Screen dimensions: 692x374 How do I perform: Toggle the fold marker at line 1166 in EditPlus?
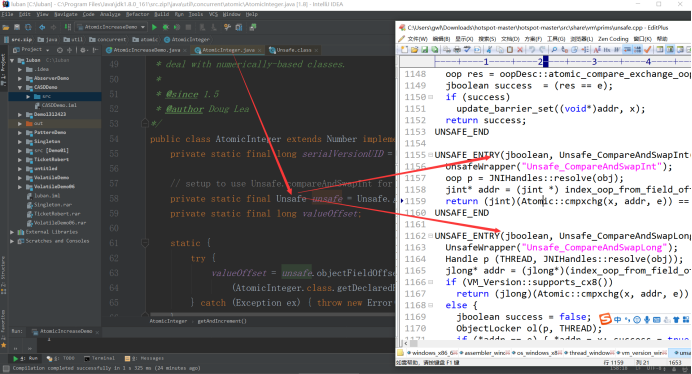(x=430, y=282)
